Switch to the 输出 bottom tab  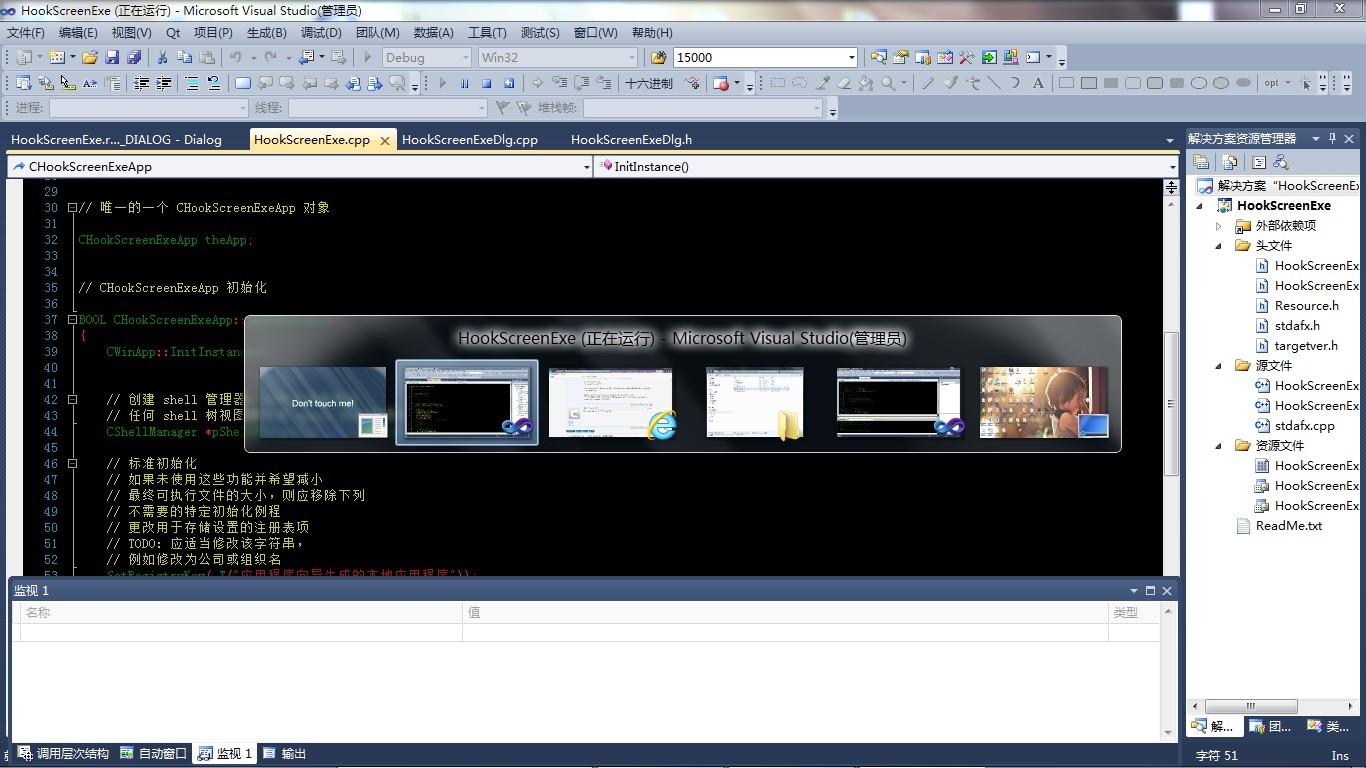[285, 754]
